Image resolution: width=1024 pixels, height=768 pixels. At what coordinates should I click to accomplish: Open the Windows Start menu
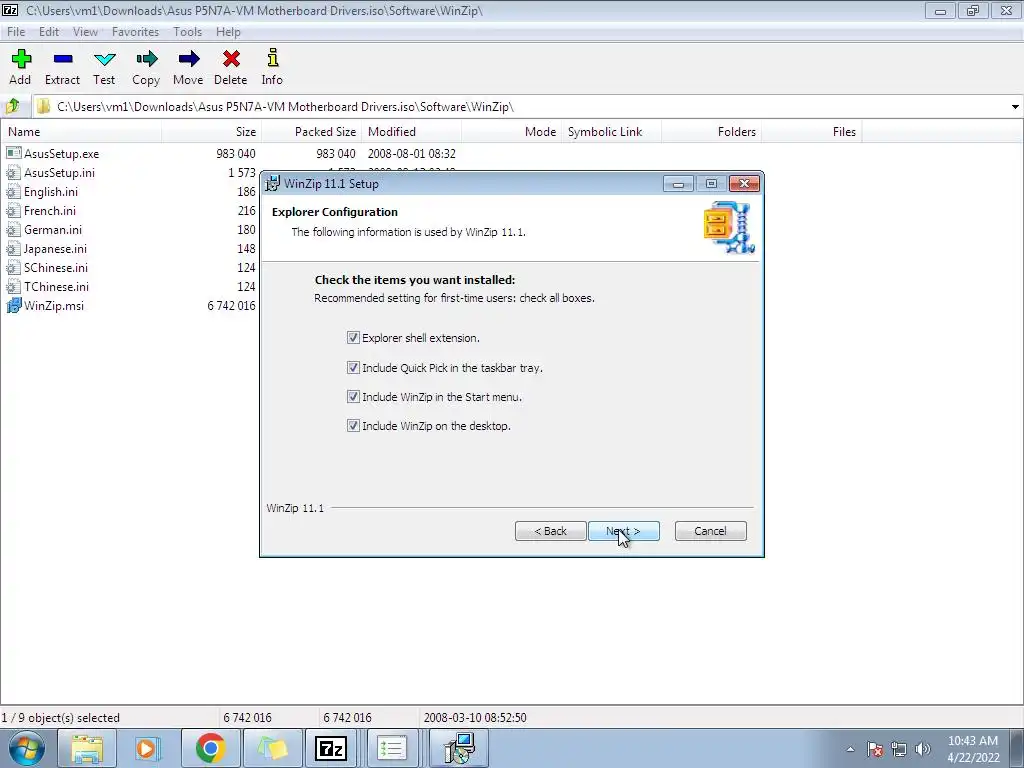point(27,748)
